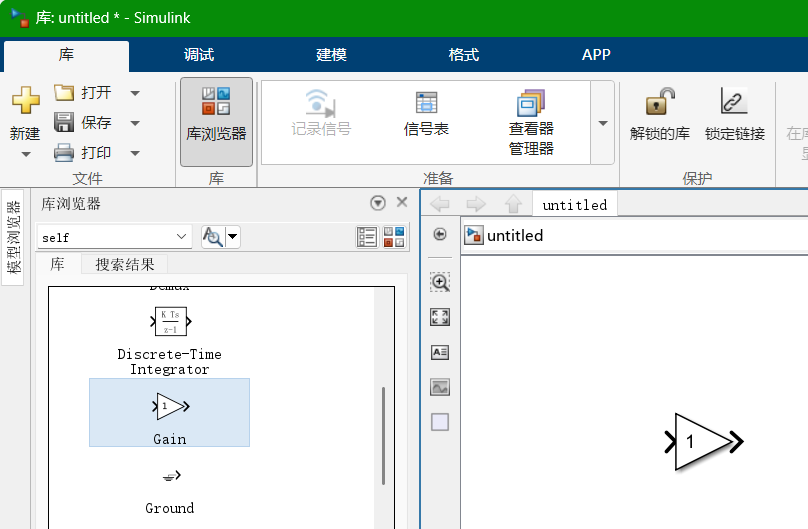Expand the 打印 dropdown arrow
Image resolution: width=808 pixels, height=529 pixels.
(x=135, y=153)
